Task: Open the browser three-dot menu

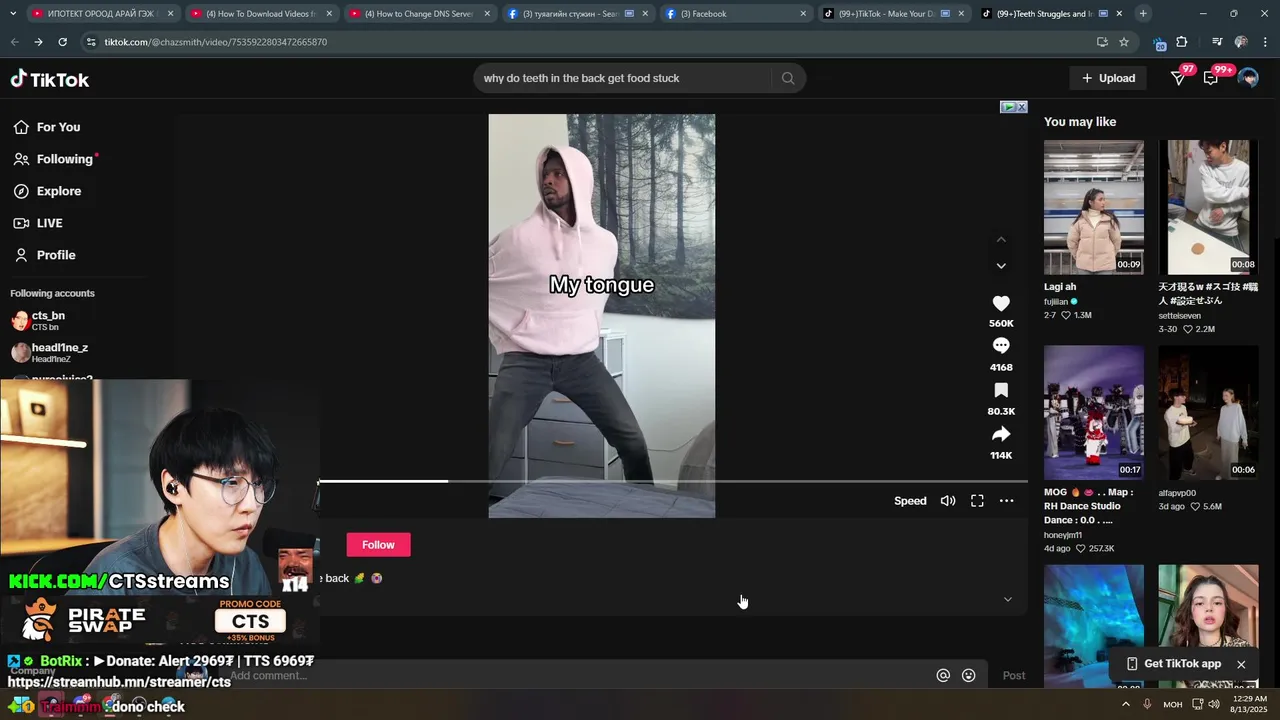Action: pyautogui.click(x=1266, y=42)
